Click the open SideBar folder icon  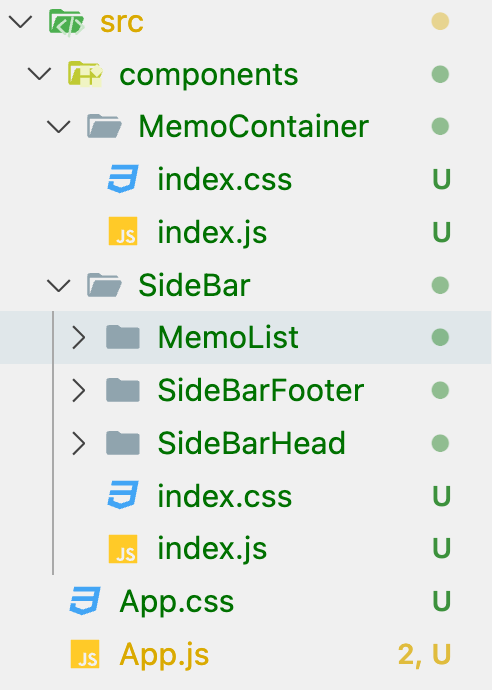coord(104,285)
